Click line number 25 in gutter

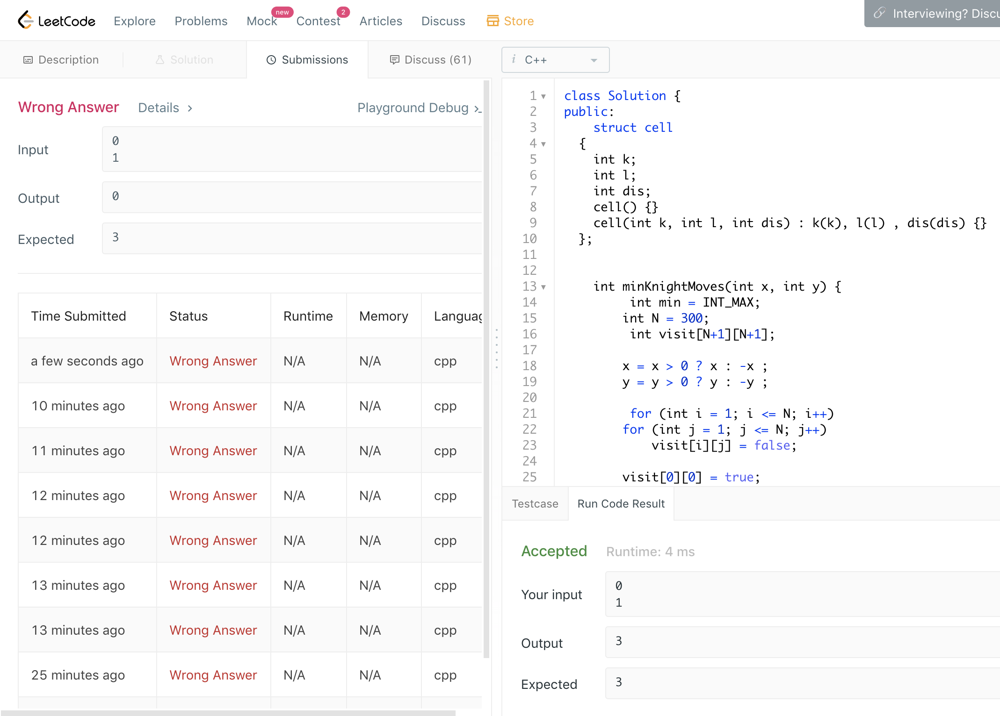pyautogui.click(x=529, y=477)
